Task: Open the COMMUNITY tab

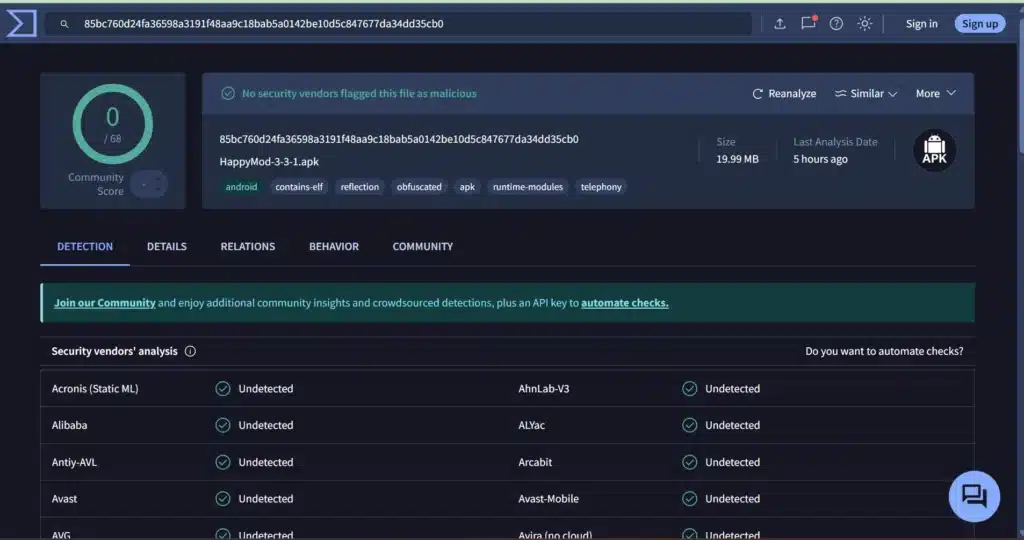Action: coord(423,247)
